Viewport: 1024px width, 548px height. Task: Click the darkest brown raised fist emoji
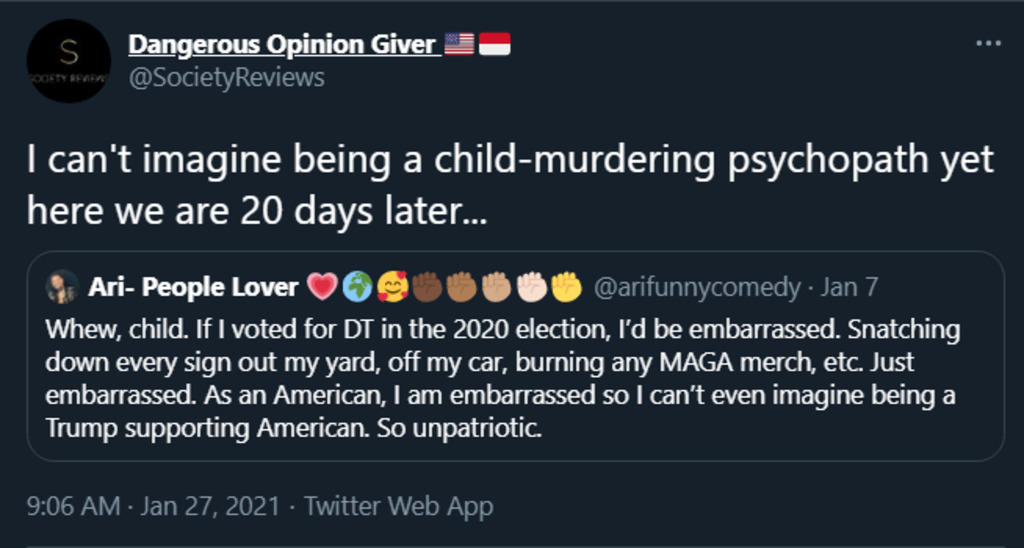(427, 287)
